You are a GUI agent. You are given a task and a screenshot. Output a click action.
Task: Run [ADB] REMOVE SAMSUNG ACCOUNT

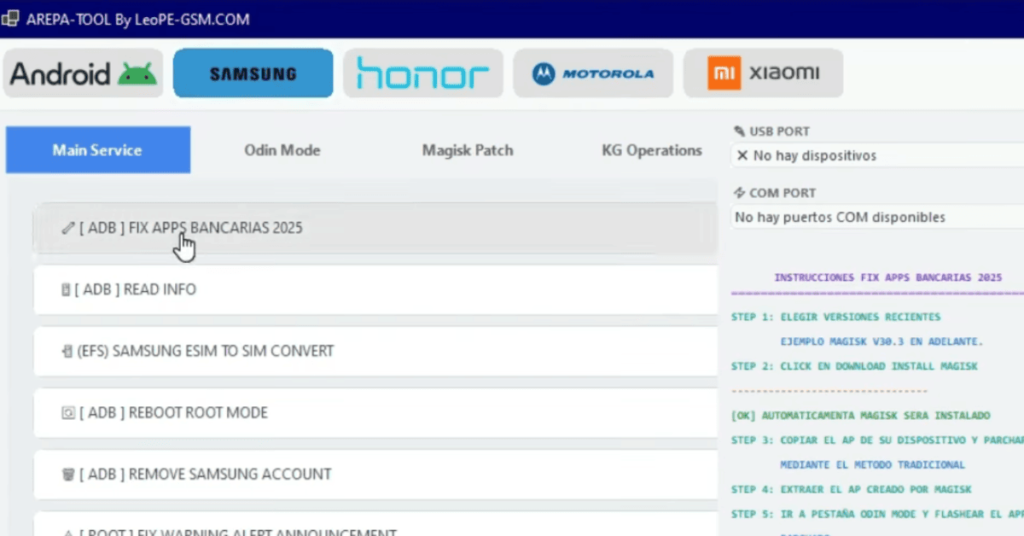(x=376, y=474)
